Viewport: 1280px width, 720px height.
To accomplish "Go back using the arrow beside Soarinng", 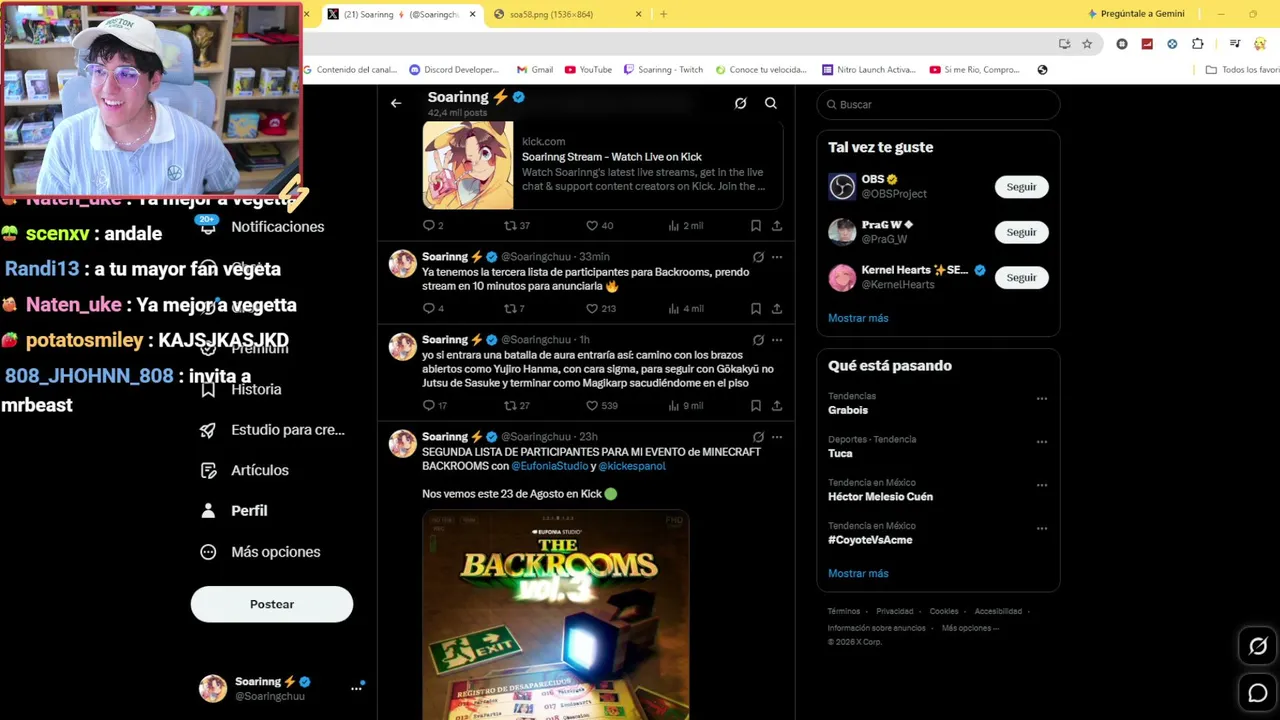I will click(x=396, y=103).
